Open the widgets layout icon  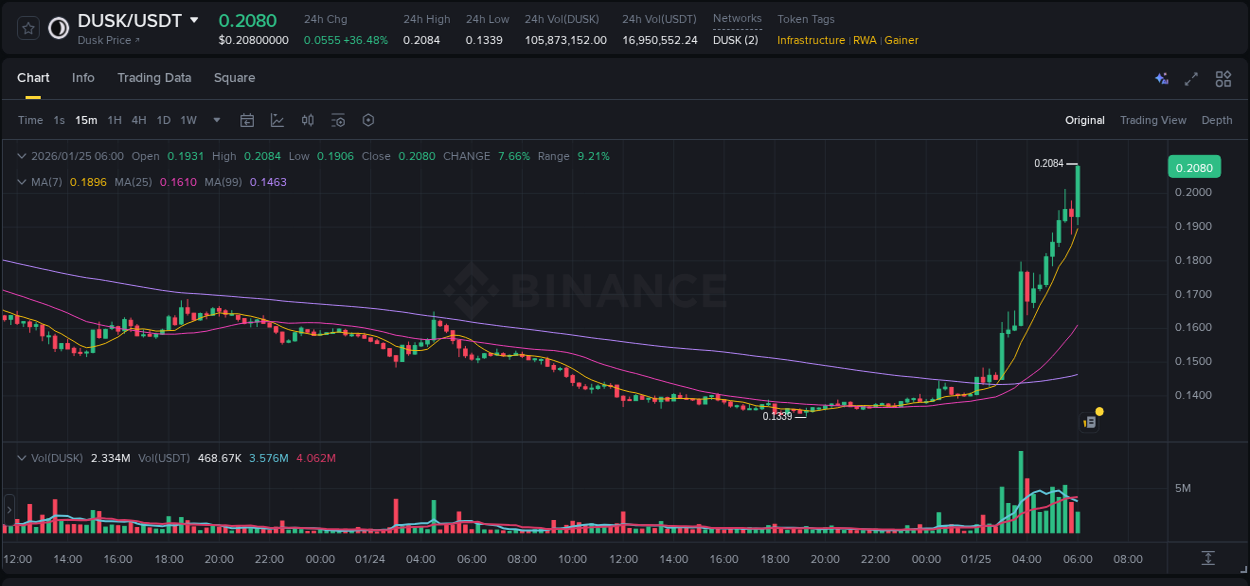pyautogui.click(x=1223, y=78)
